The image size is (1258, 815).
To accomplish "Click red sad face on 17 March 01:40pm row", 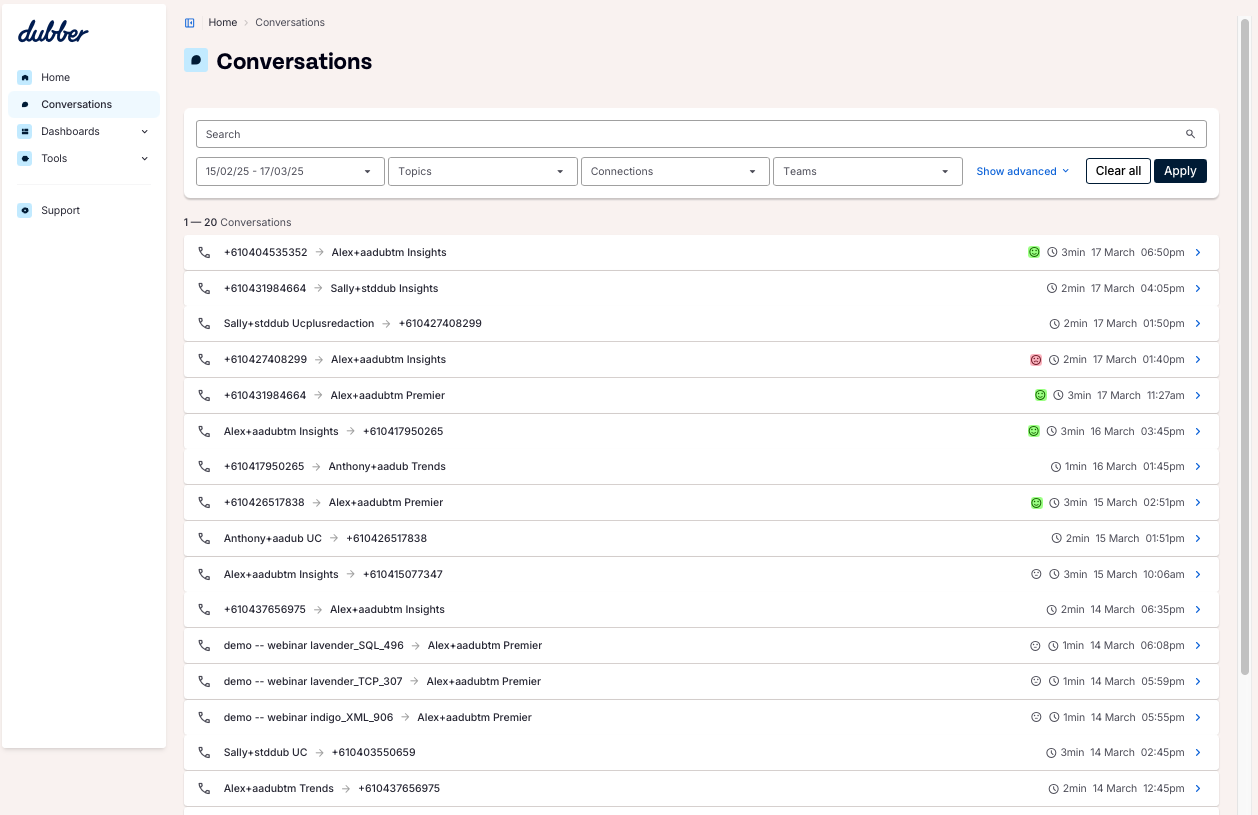I will point(1036,359).
